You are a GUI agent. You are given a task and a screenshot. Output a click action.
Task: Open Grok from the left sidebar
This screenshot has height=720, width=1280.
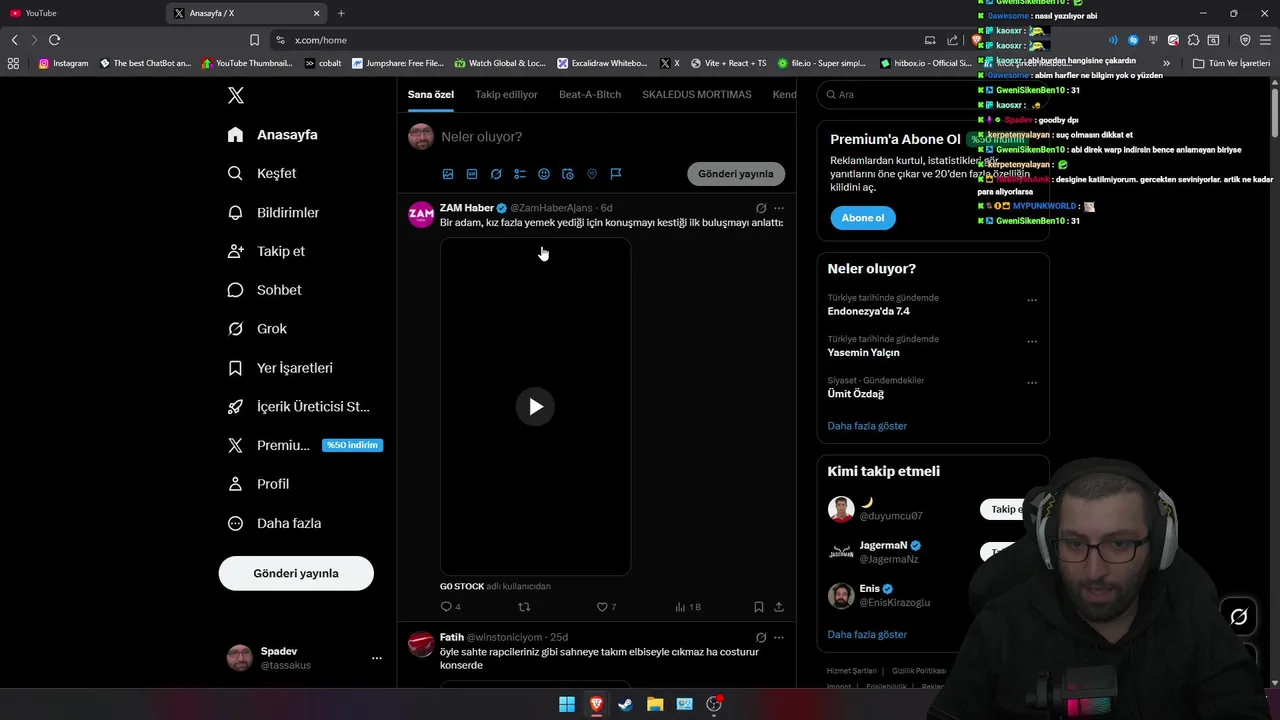(258, 329)
